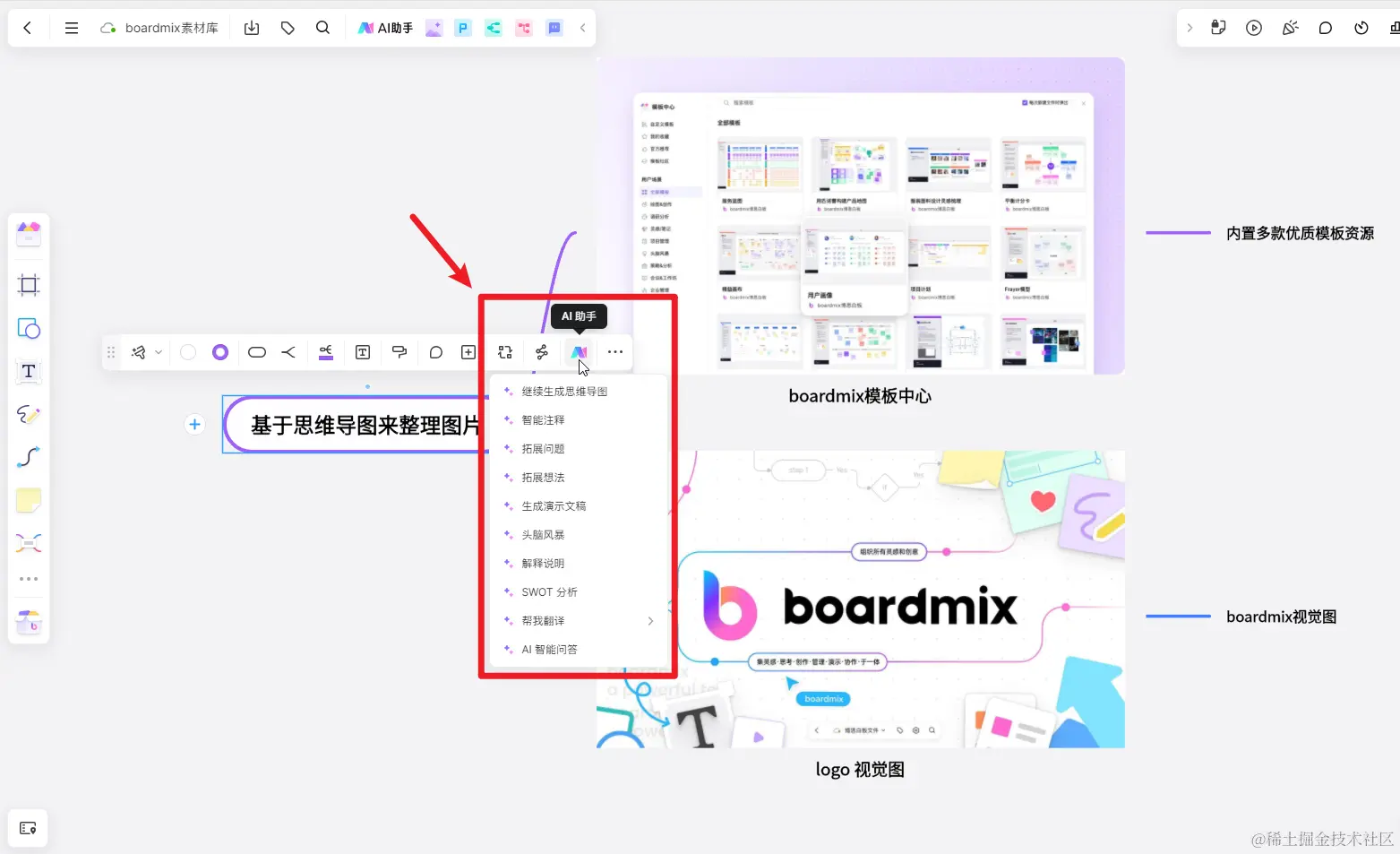Viewport: 1400px width, 854px height.
Task: Select the Text tool in left sidebar
Action: click(29, 371)
